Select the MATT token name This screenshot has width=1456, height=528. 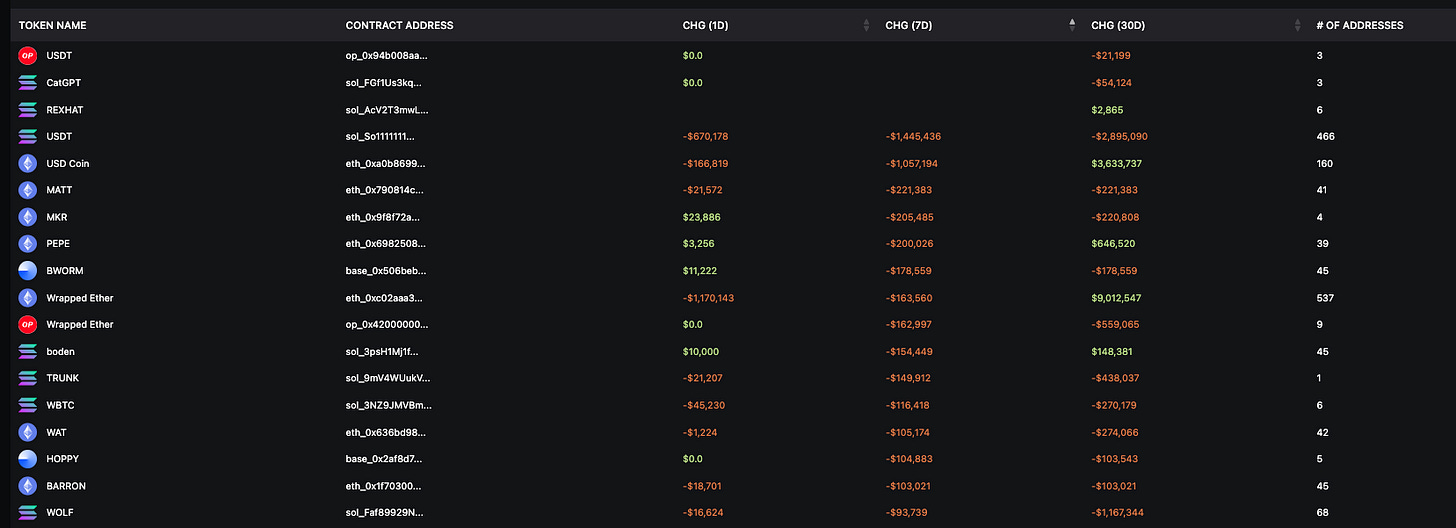coord(59,190)
